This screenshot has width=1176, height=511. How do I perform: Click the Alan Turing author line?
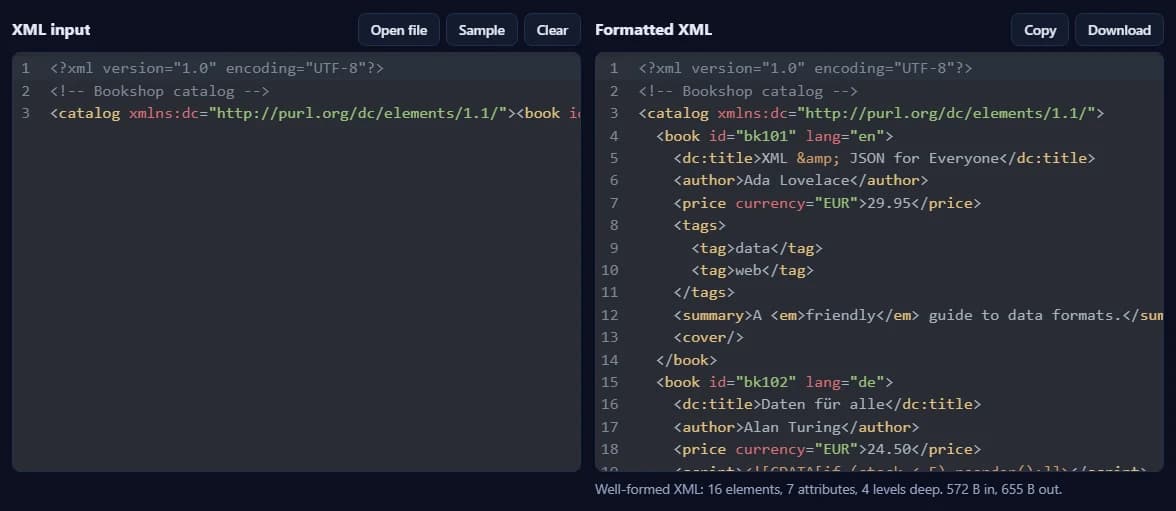796,426
